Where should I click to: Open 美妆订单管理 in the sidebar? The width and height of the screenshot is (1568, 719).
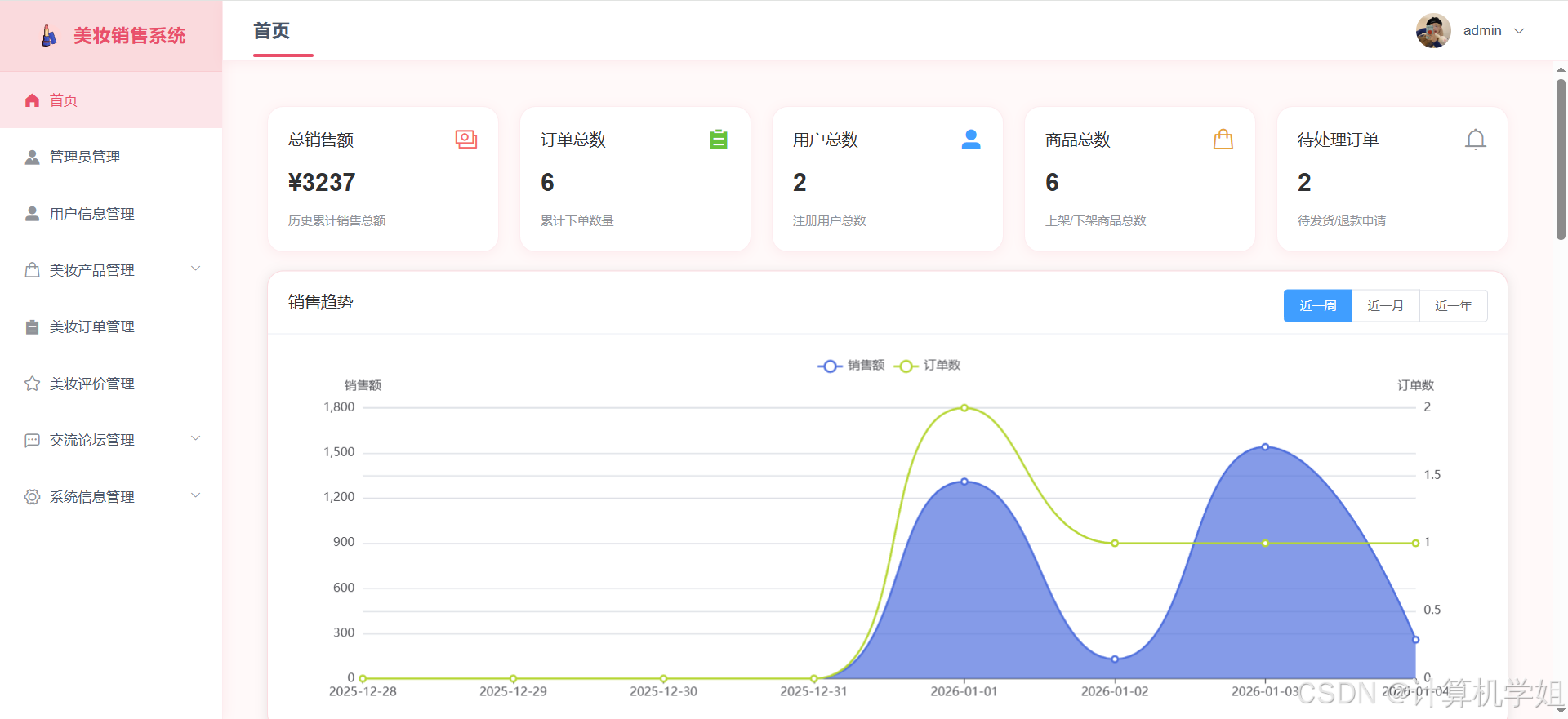[x=111, y=326]
